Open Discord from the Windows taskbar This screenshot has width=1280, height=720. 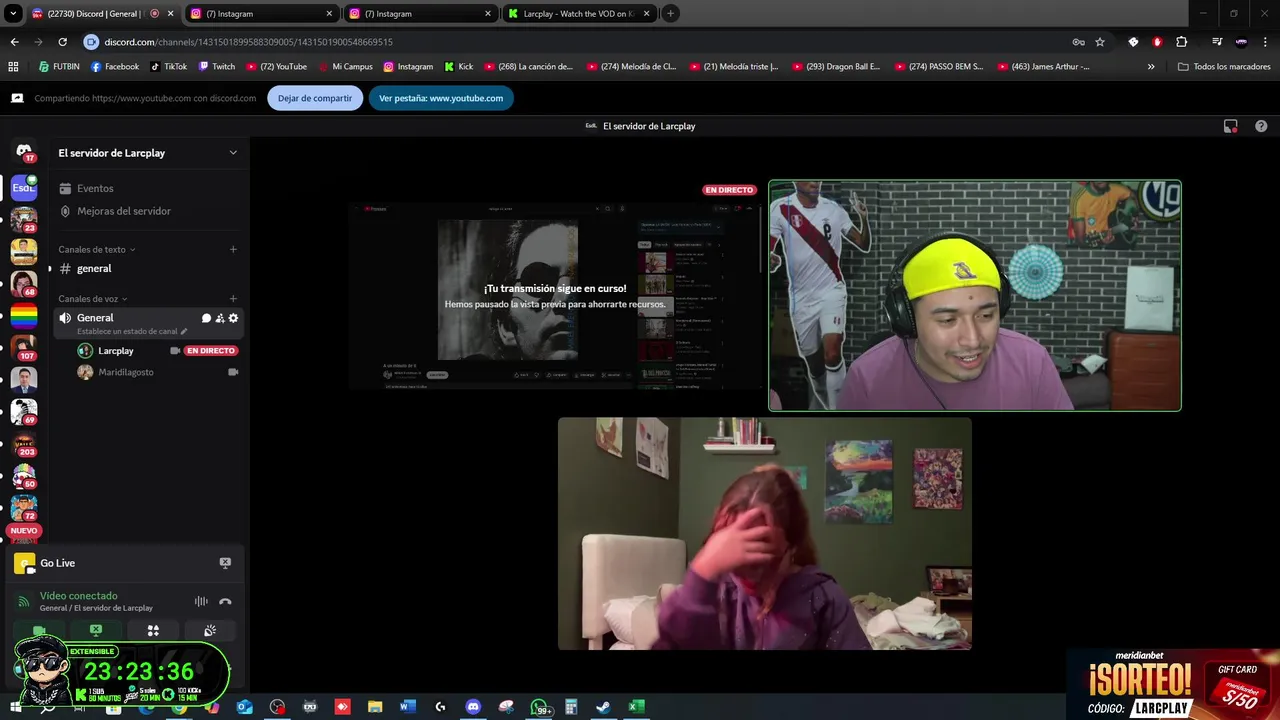click(473, 707)
